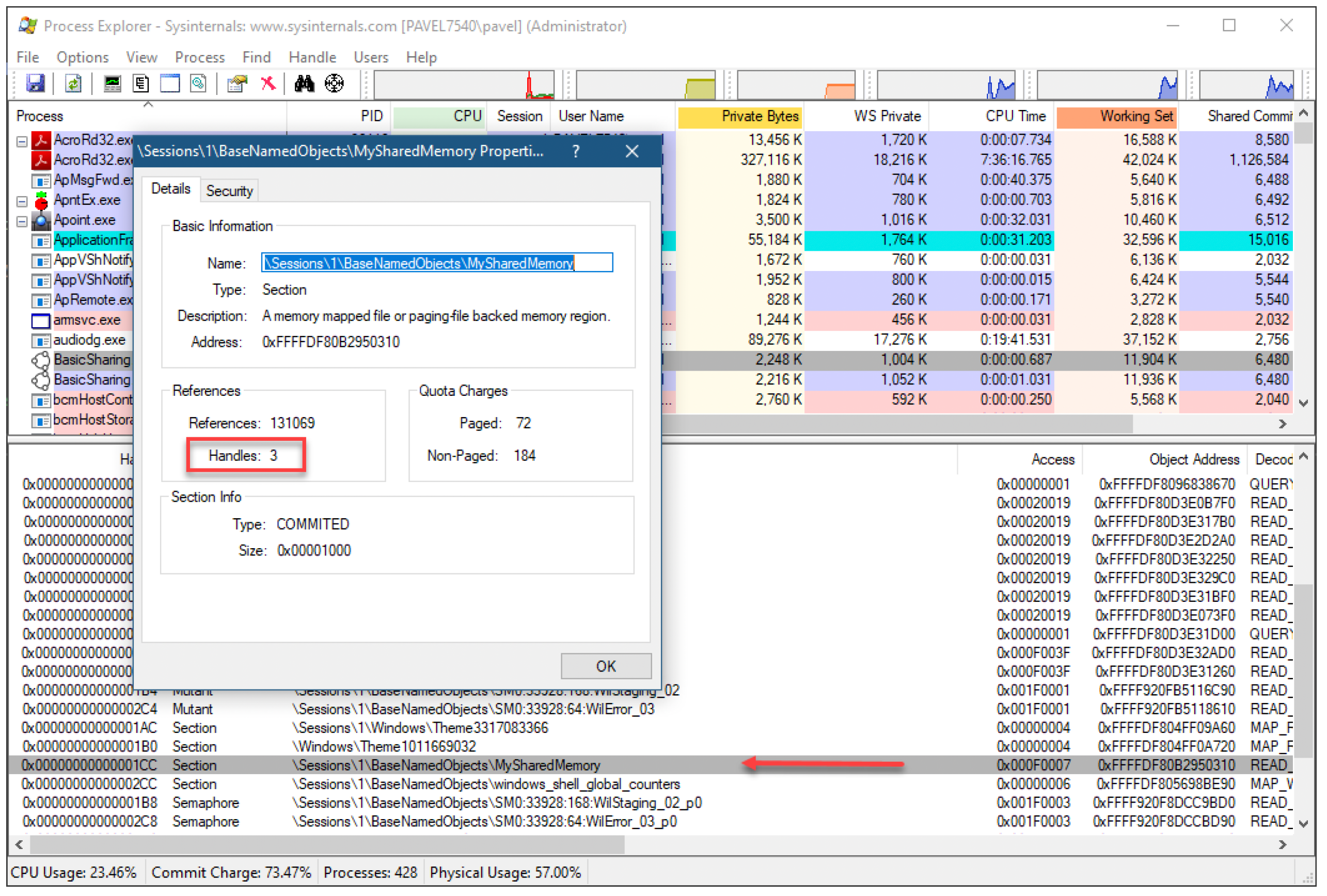The height and width of the screenshot is (896, 1327).
Task: Sort by the Session column header
Action: click(519, 117)
